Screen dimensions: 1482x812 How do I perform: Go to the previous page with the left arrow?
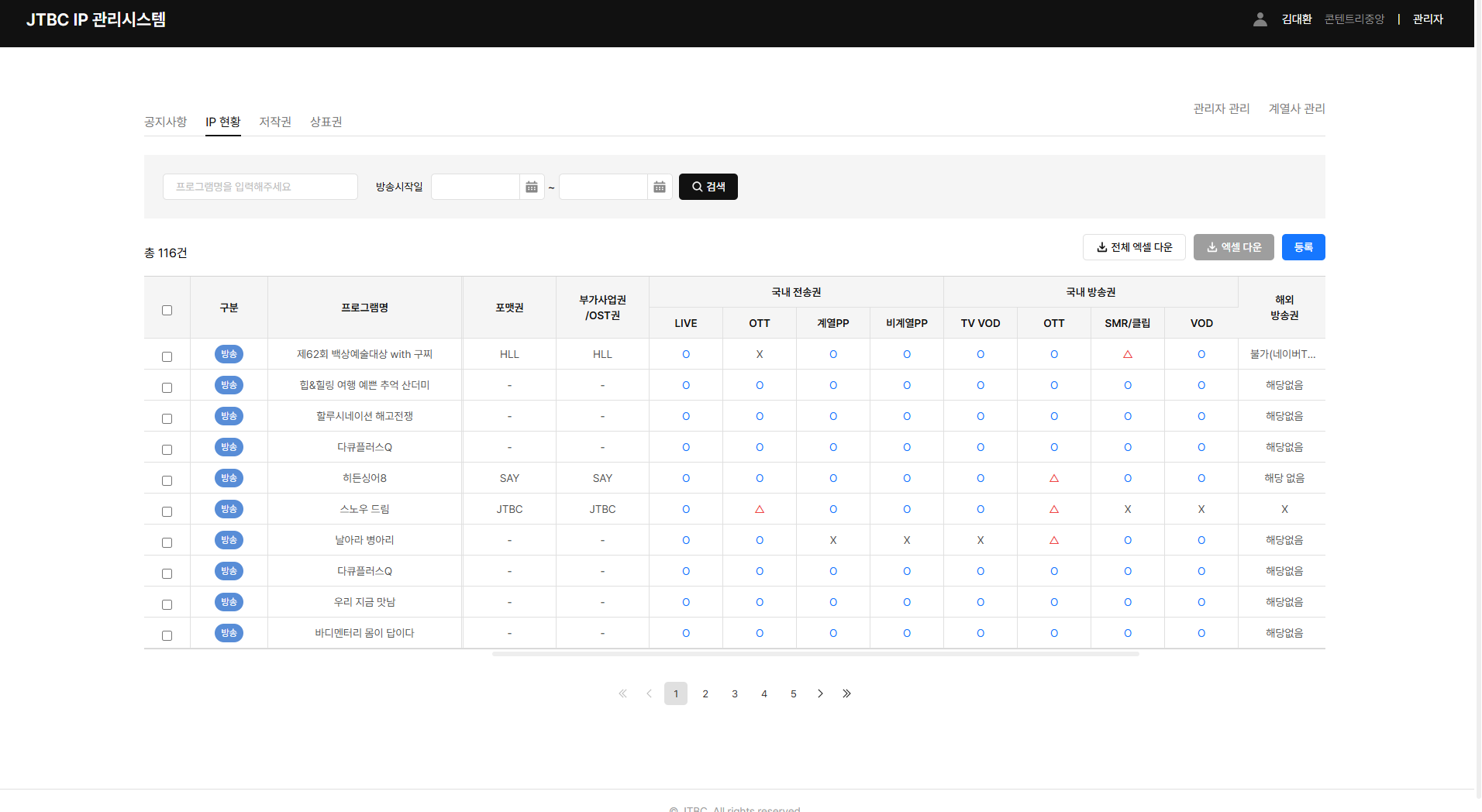[649, 693]
